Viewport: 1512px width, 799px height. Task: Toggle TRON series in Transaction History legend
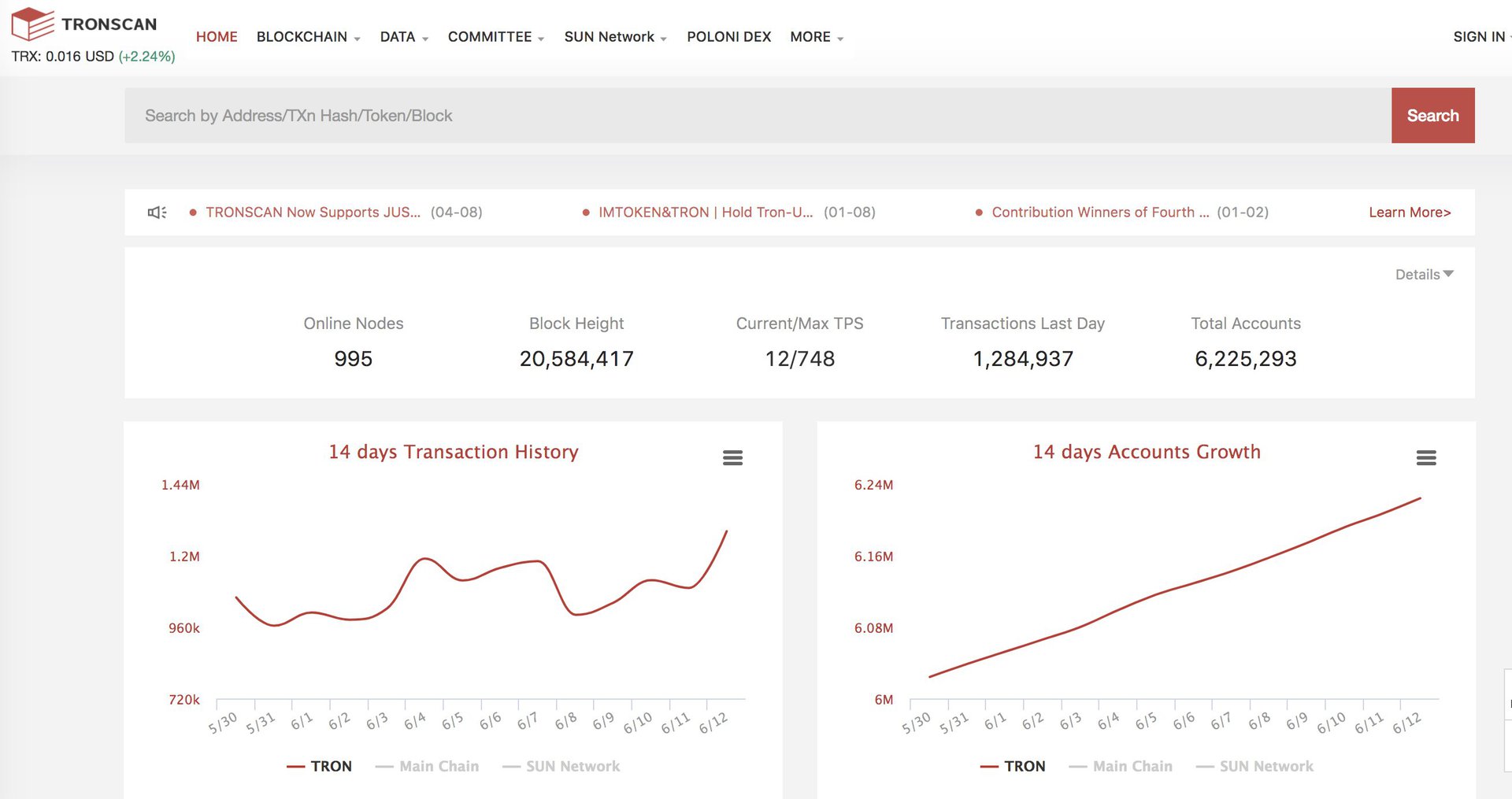[319, 766]
